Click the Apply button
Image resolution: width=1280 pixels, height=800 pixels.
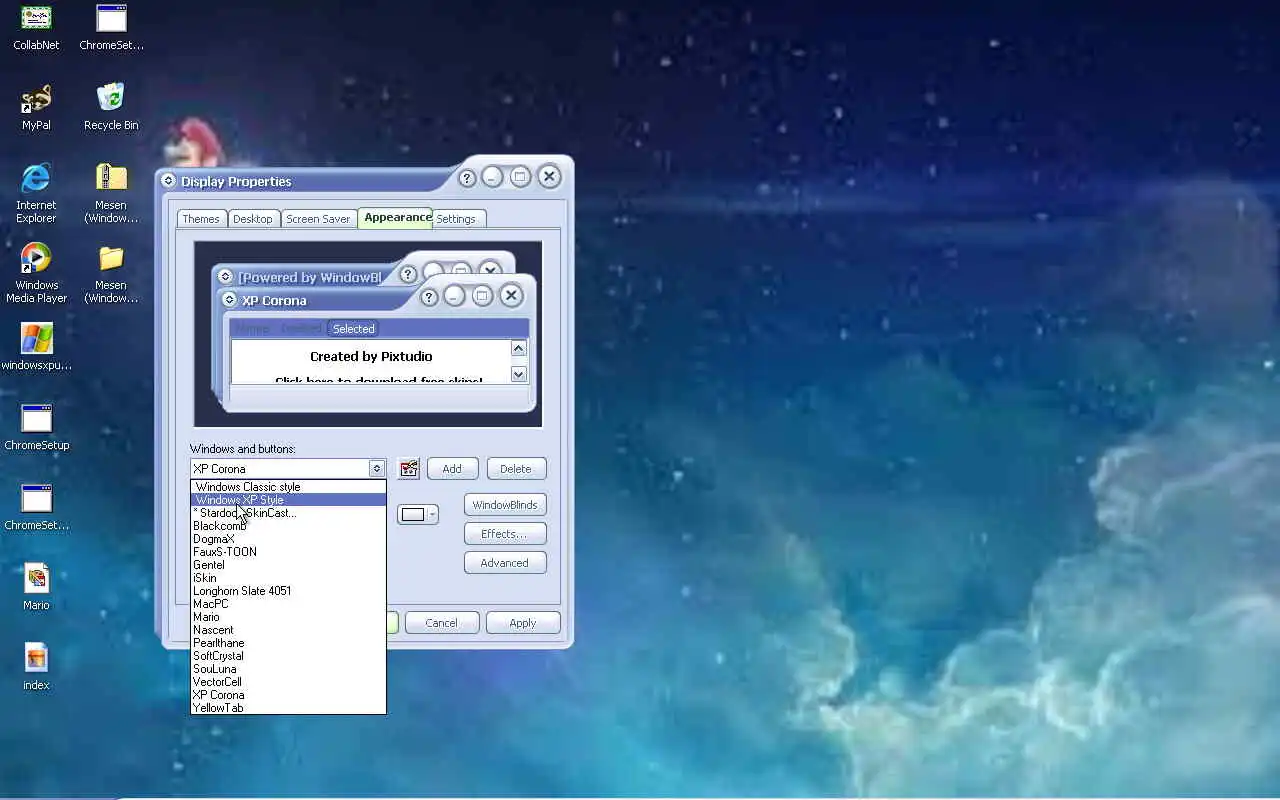point(523,623)
